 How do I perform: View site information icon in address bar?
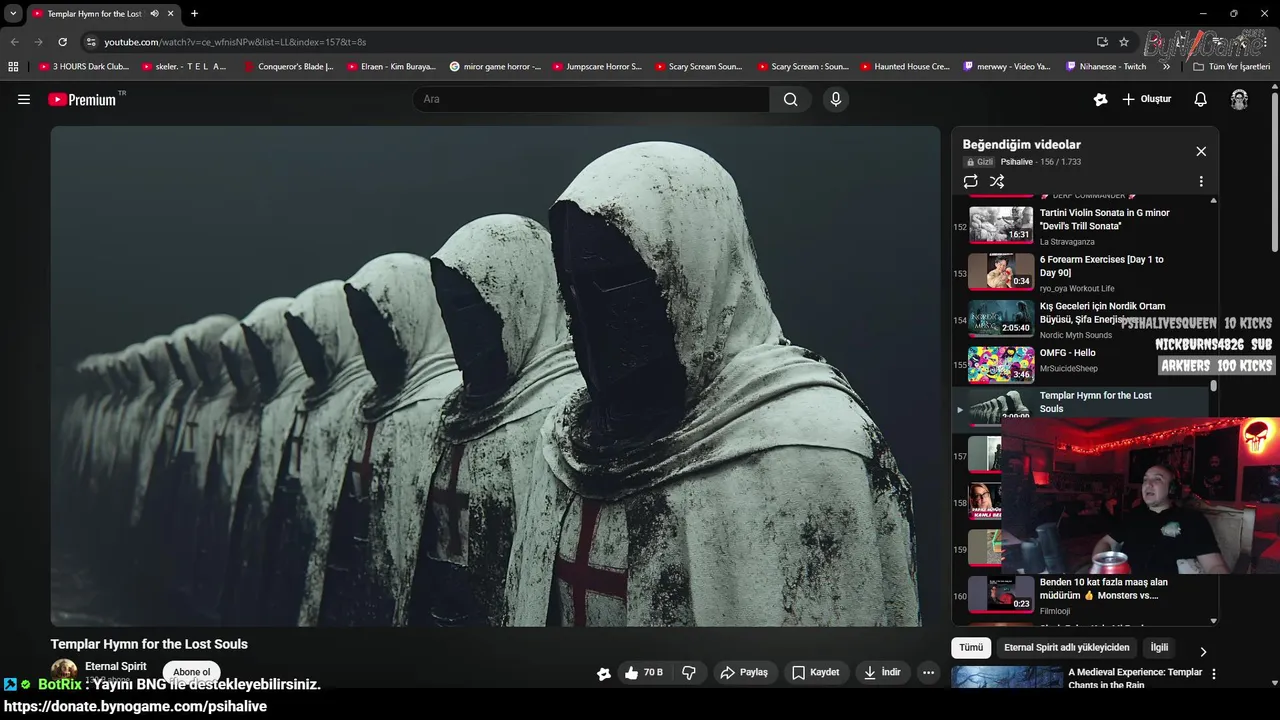pos(91,42)
